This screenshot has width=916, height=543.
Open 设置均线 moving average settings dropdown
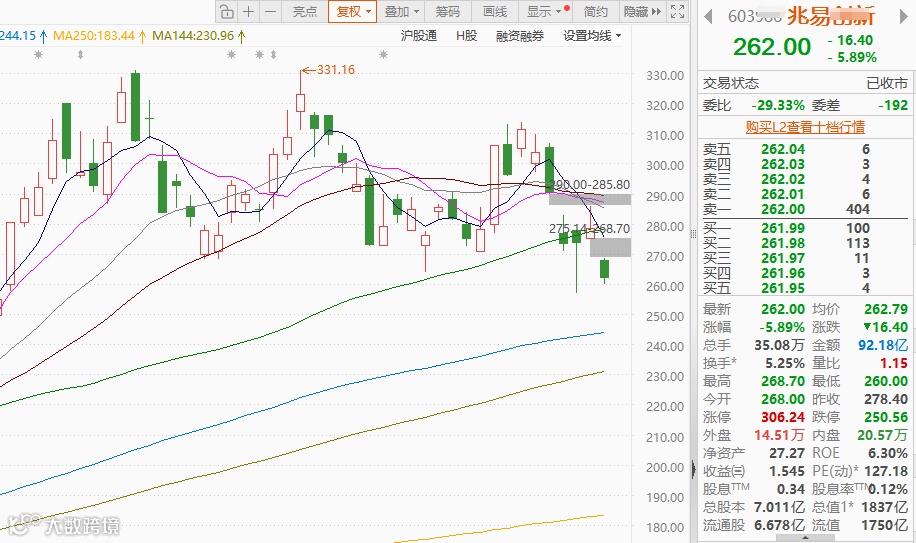(592, 36)
